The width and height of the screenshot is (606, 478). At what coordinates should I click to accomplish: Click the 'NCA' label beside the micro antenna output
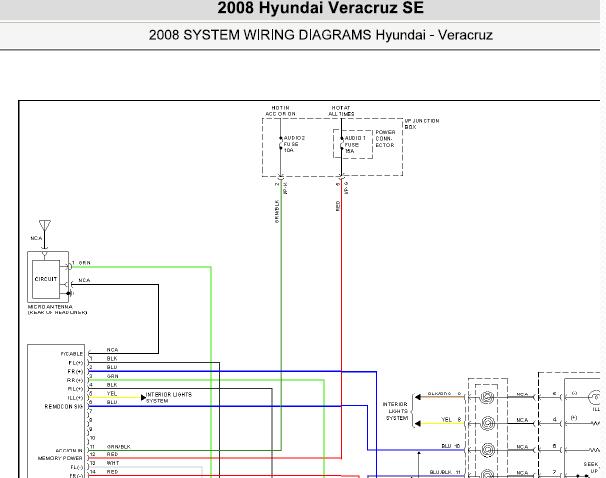pos(84,281)
